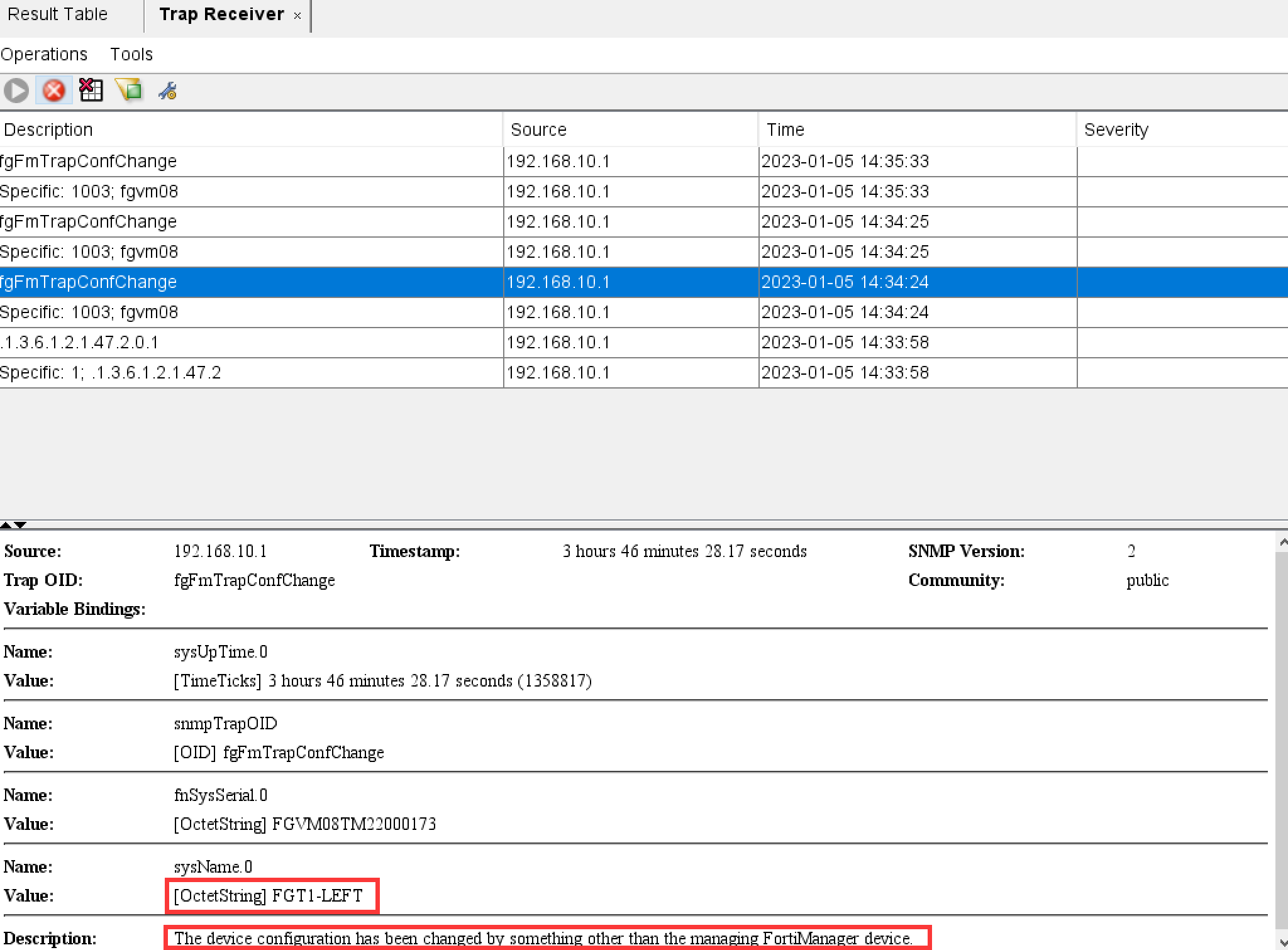The height and width of the screenshot is (950, 1288).
Task: Click the clear table icon
Action: [91, 91]
